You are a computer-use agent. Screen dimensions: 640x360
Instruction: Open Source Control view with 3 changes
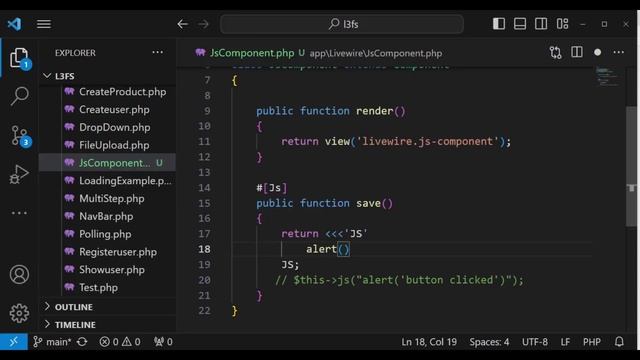(x=19, y=136)
